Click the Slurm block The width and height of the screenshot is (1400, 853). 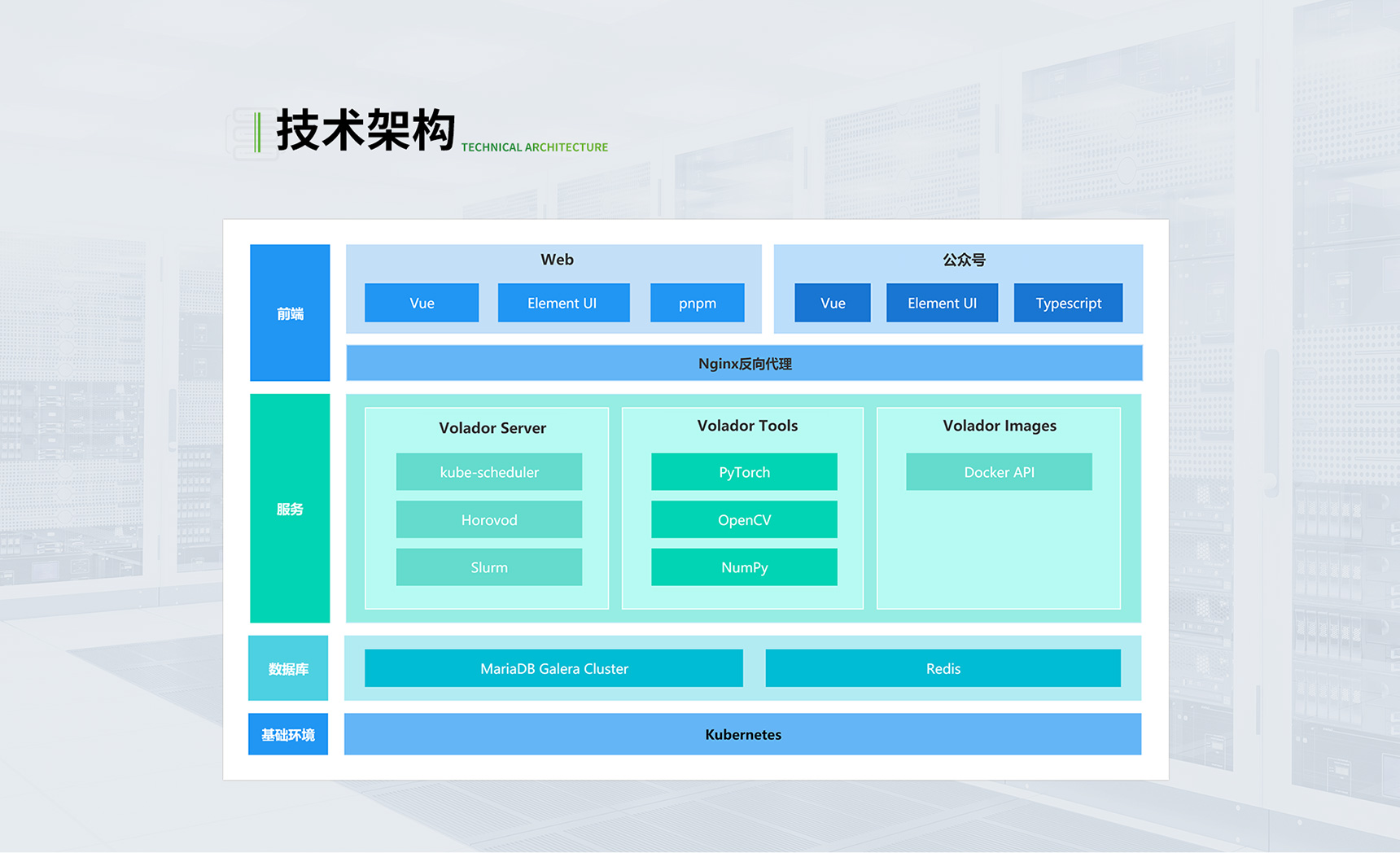point(489,567)
